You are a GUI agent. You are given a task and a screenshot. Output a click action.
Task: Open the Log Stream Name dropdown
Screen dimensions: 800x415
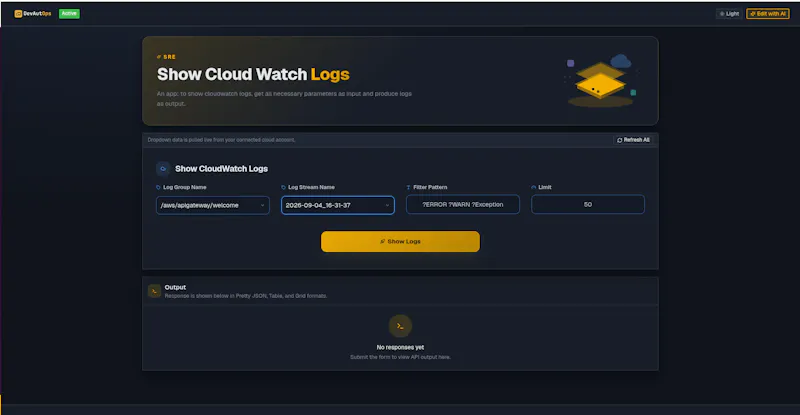(x=338, y=205)
